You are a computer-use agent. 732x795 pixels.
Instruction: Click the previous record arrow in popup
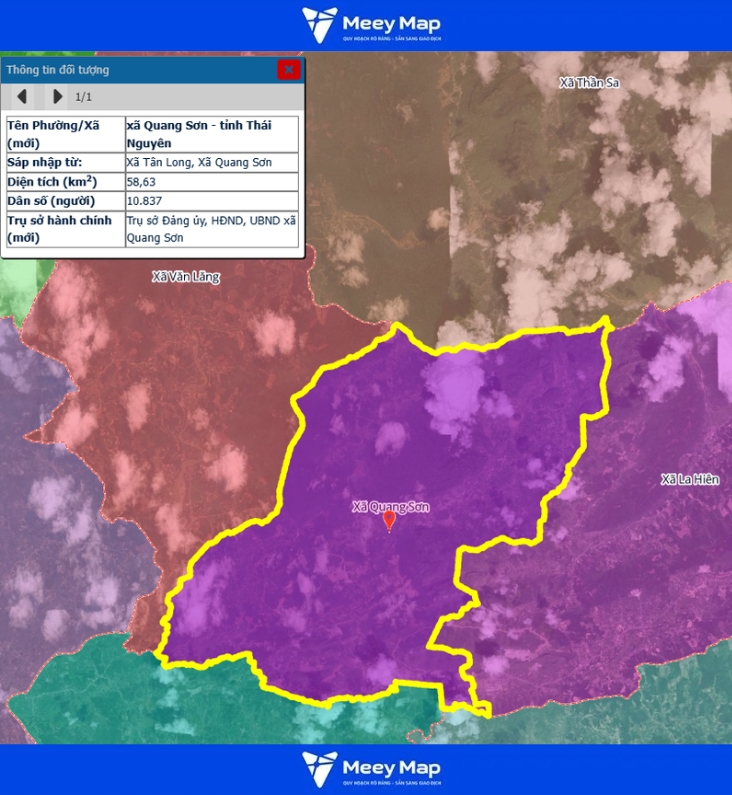(x=21, y=97)
